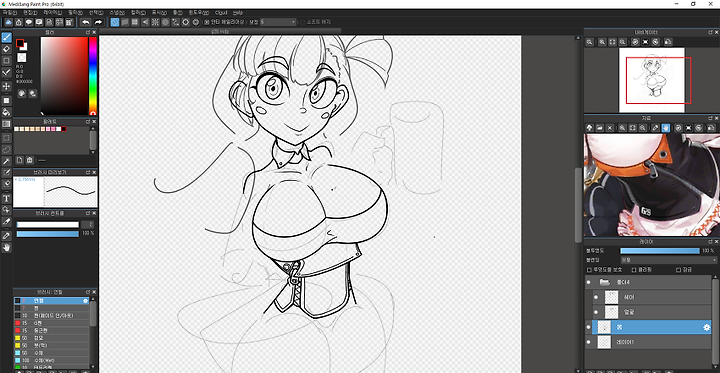Float the Navigator panel with popout icon
The height and width of the screenshot is (373, 720).
tap(710, 32)
